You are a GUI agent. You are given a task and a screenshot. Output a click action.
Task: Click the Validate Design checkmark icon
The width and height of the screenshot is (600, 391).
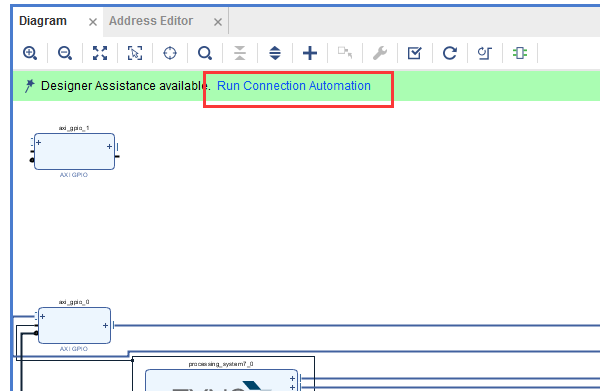(x=414, y=53)
